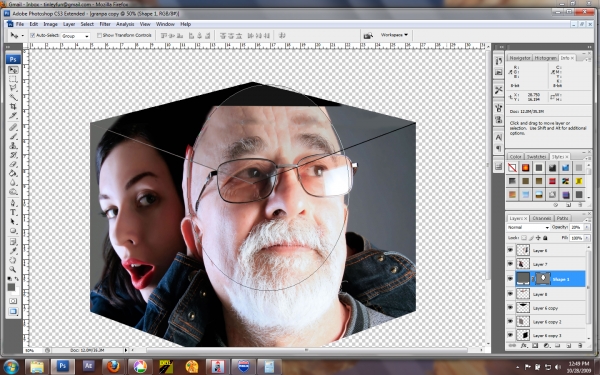Select the Path Selection tool
This screenshot has height=375, width=600.
coord(13,221)
